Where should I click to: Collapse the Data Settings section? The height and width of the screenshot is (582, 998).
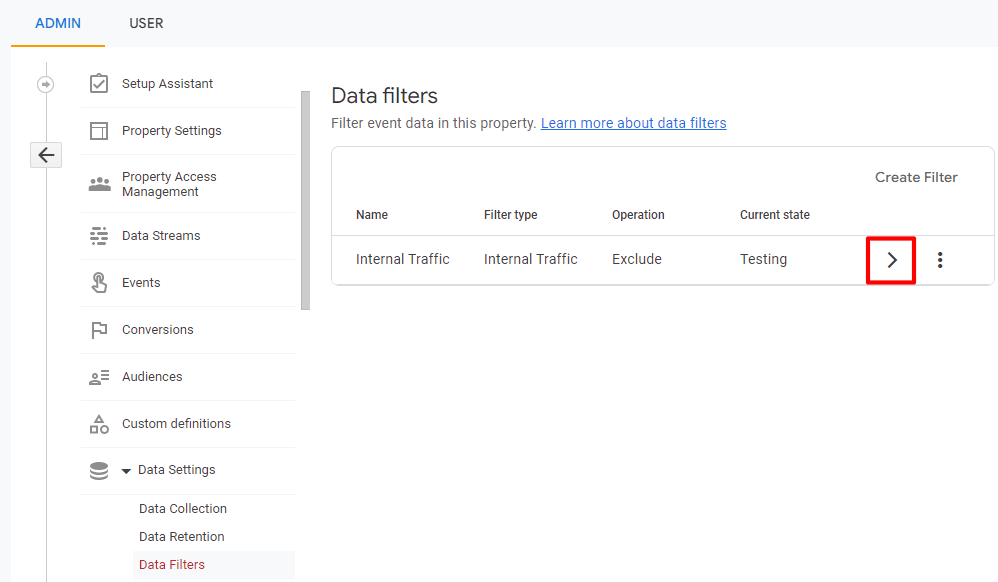pos(126,469)
